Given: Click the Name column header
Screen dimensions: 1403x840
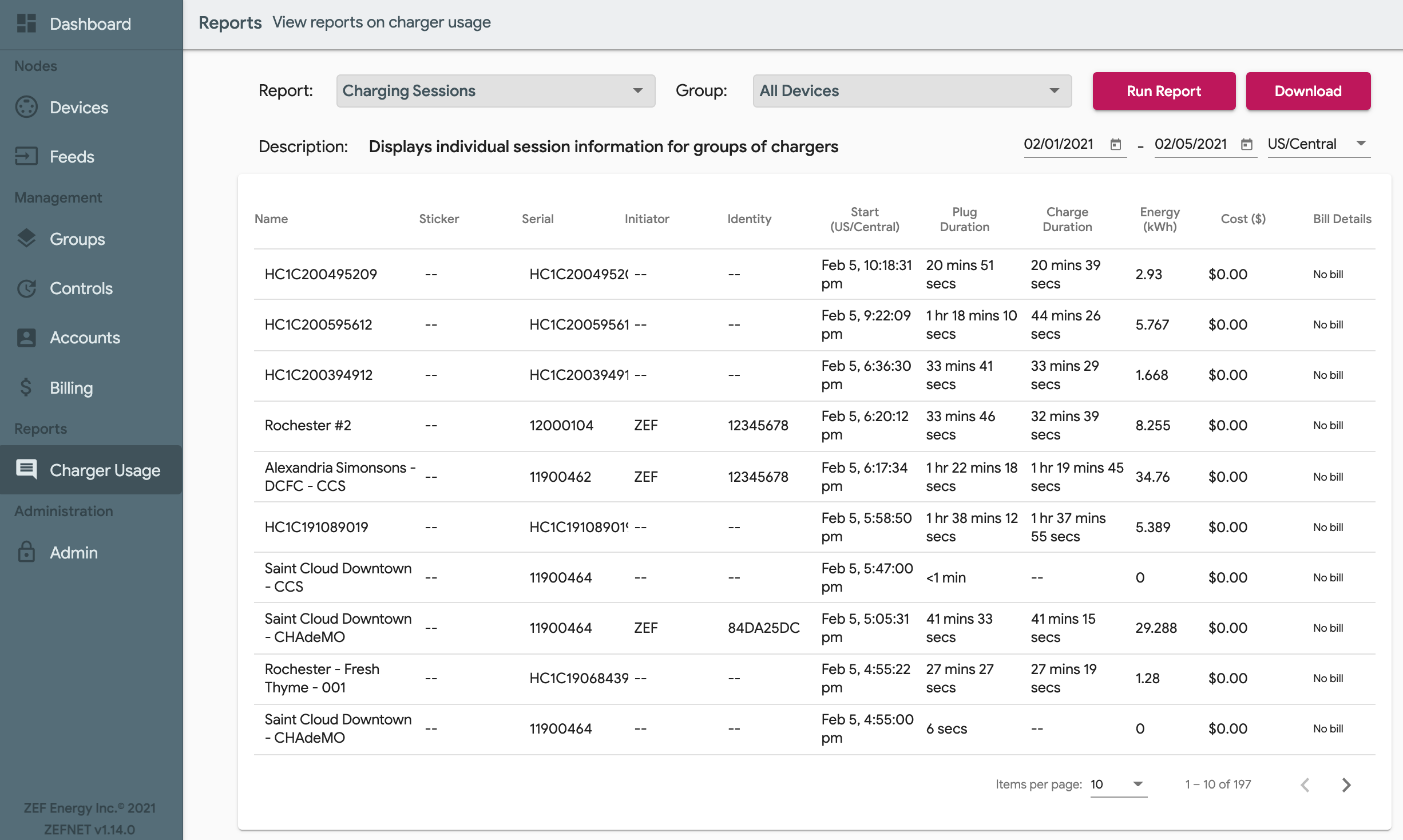Looking at the screenshot, I should [x=271, y=219].
